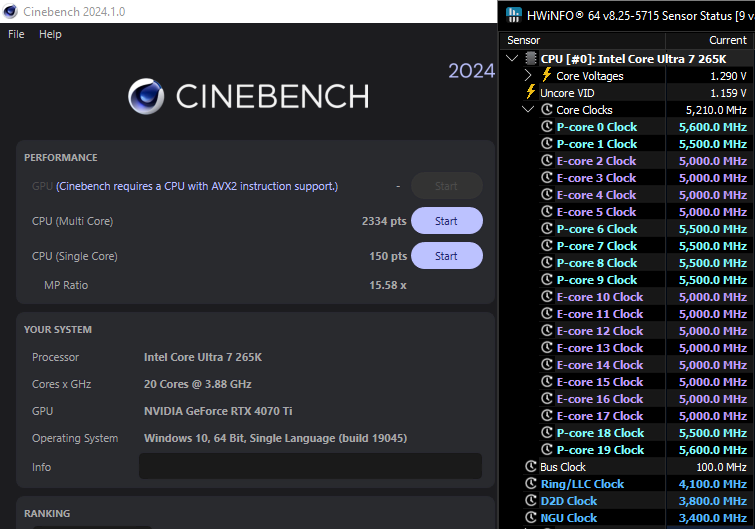Click the 20 Cores @ 3.88 GHz text
Screen dimensions: 755x529
[197, 384]
